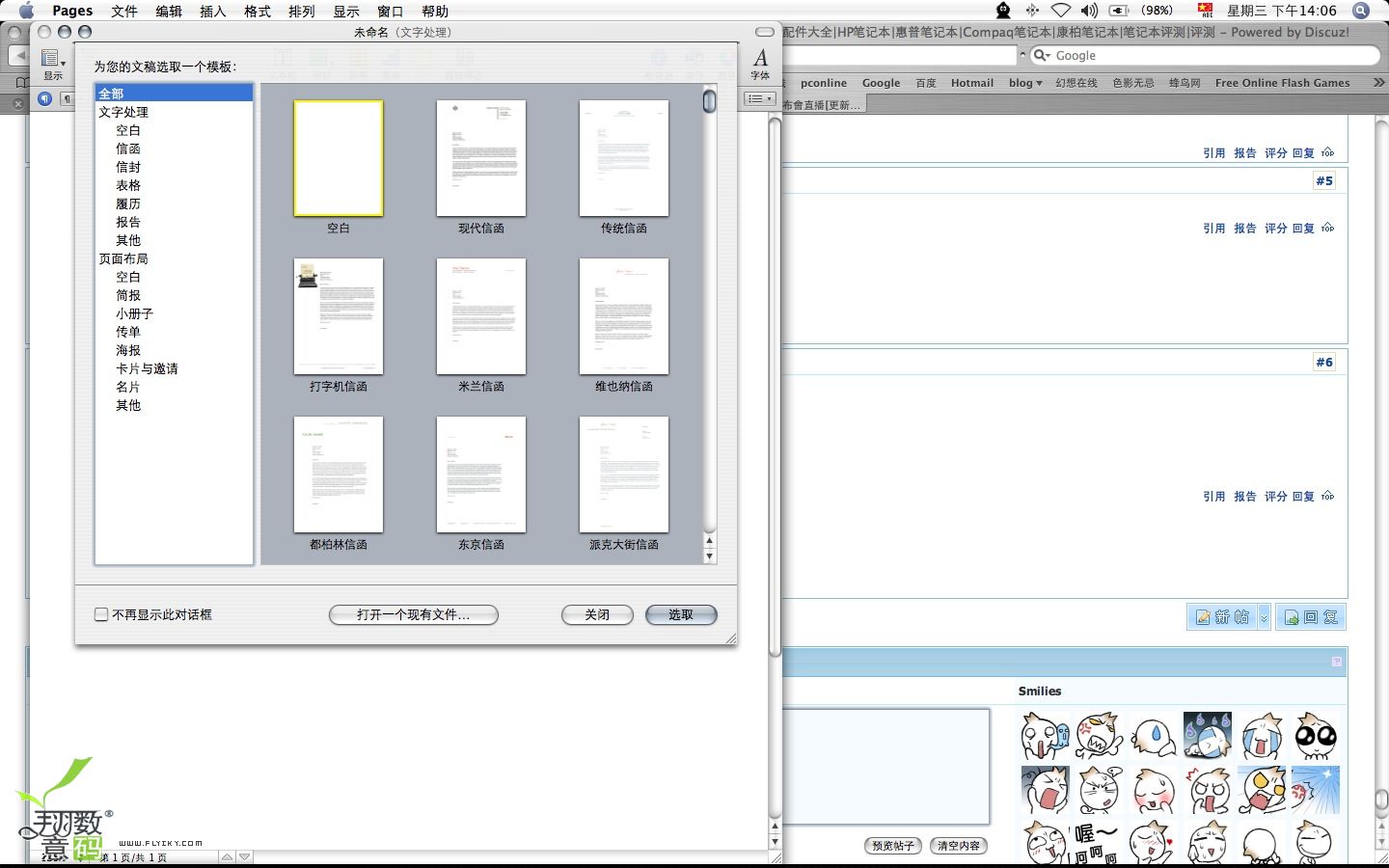Check 不再显示此对话框 checkbox
The image size is (1389, 868).
click(101, 614)
